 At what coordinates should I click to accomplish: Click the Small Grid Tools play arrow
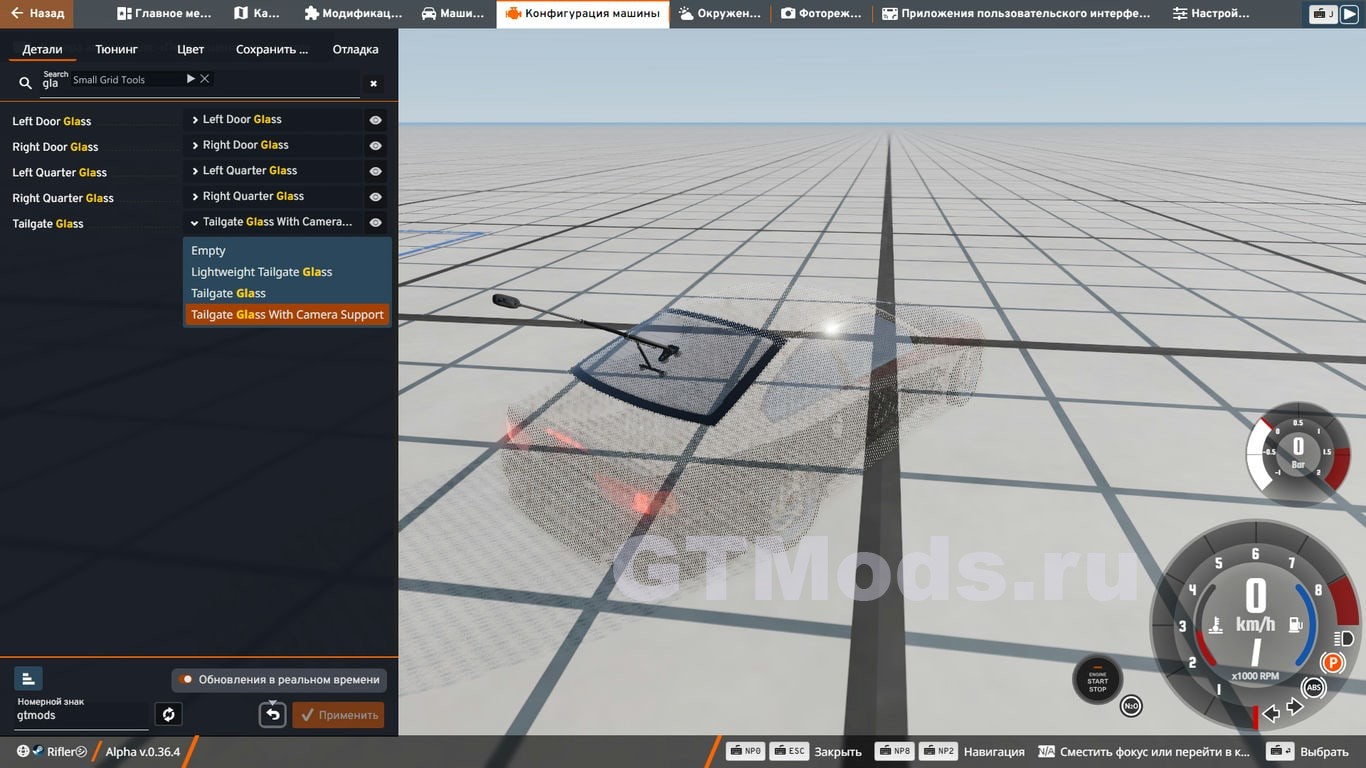[190, 78]
